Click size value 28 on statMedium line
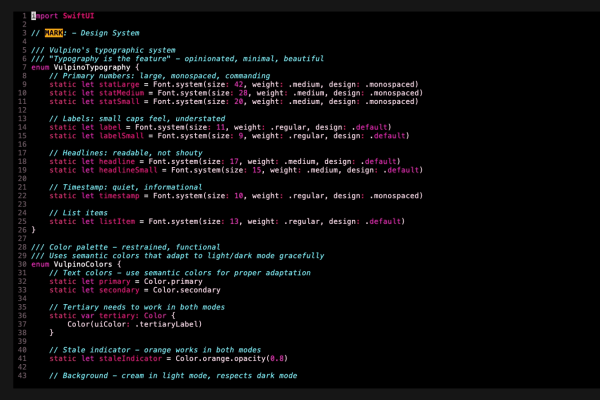 click(x=243, y=93)
